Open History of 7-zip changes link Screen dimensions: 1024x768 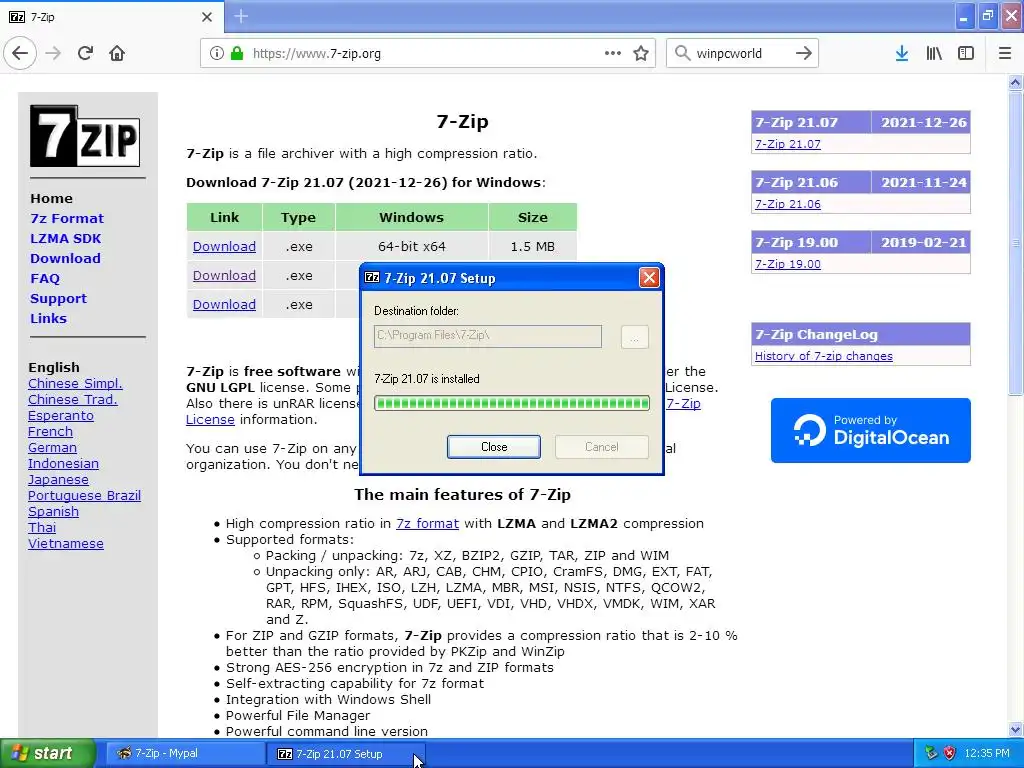824,356
